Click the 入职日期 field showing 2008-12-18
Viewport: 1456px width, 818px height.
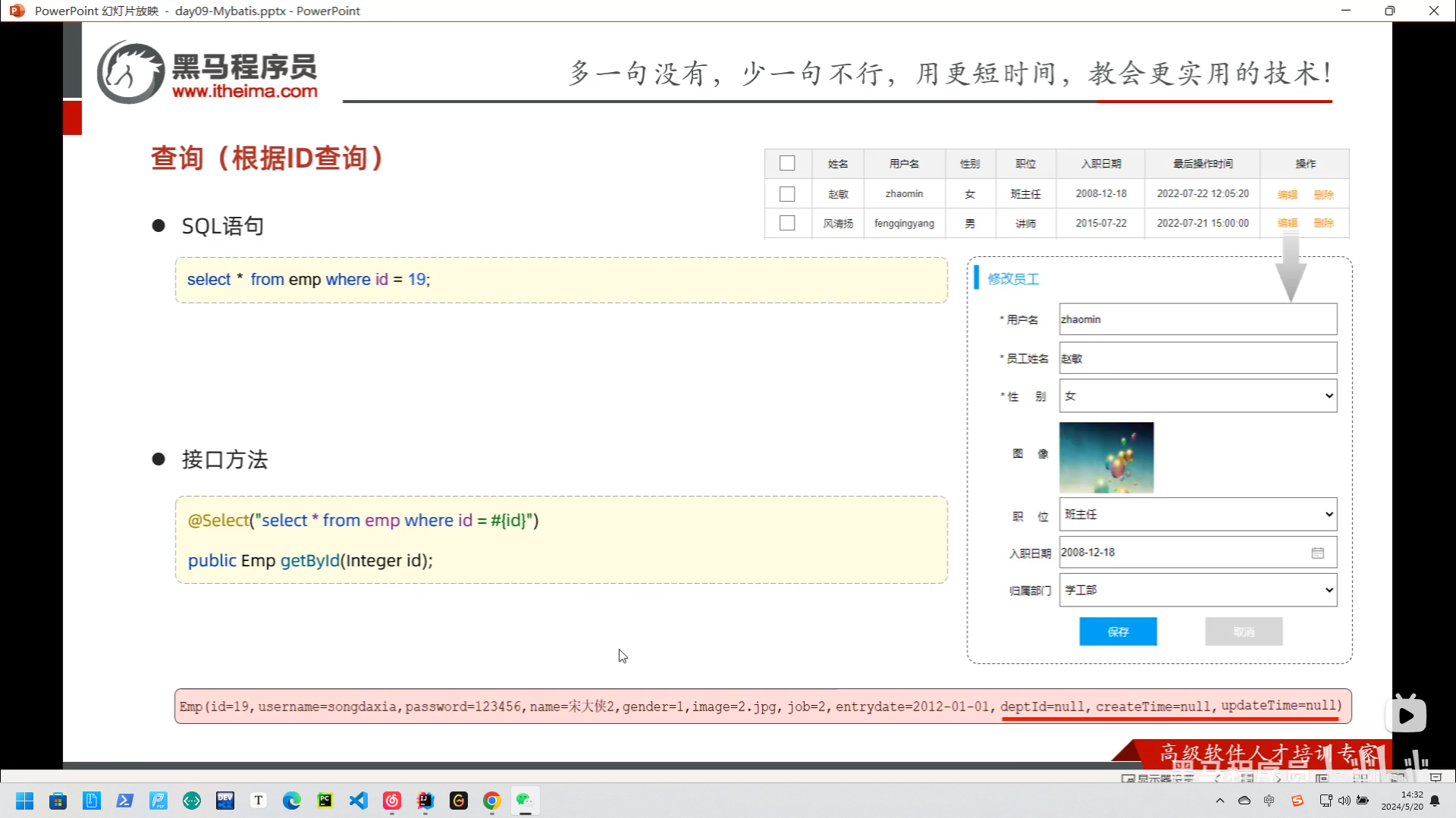[1198, 552]
